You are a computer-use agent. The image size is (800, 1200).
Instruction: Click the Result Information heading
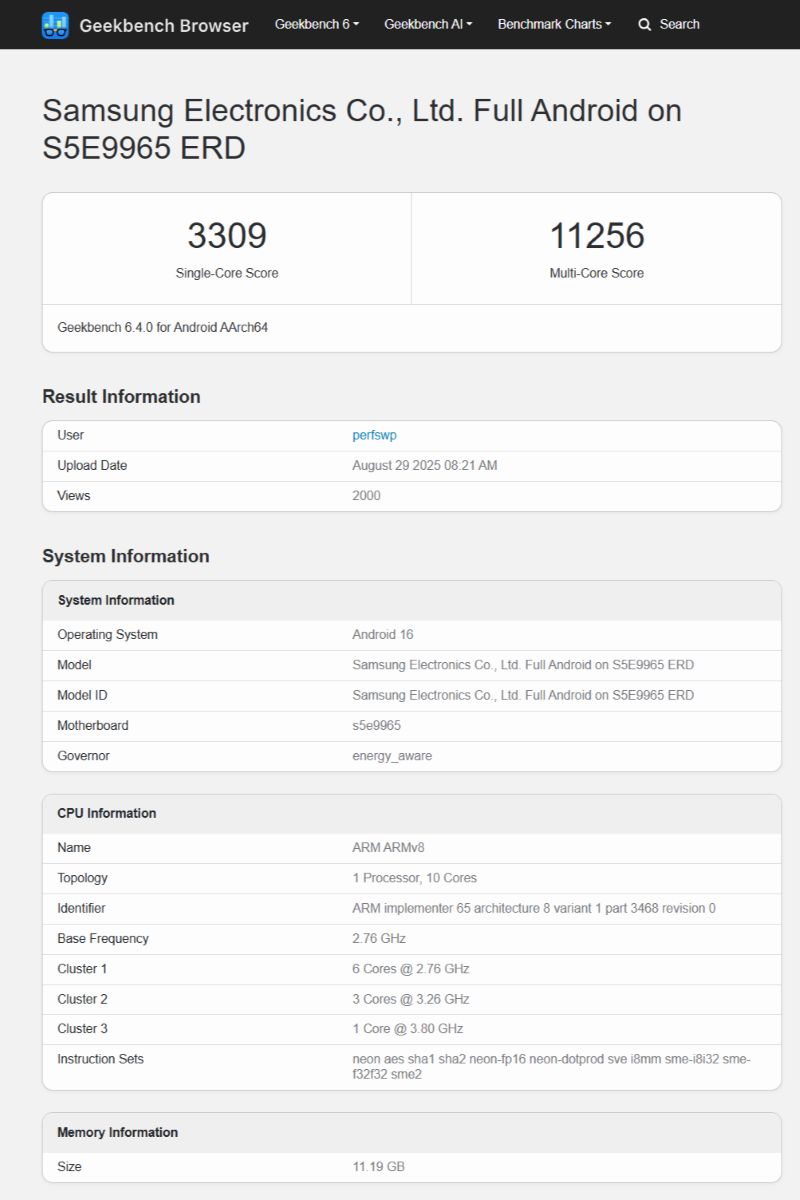[x=121, y=397]
